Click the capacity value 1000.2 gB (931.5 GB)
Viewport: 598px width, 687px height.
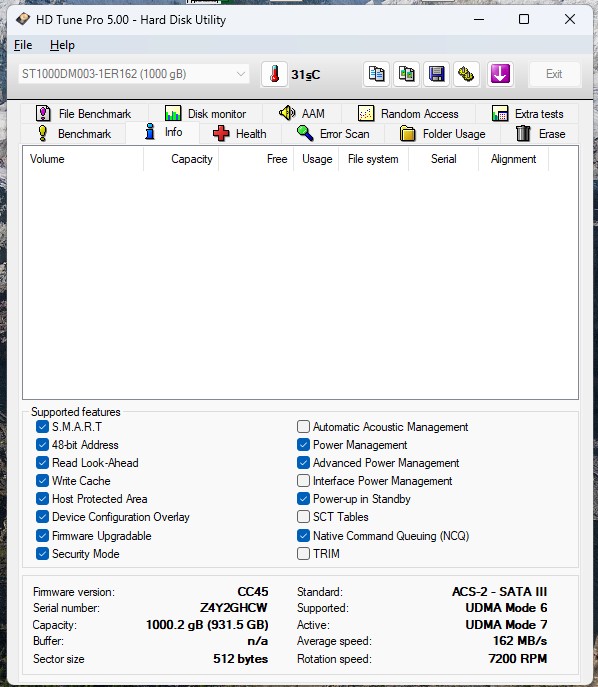pyautogui.click(x=207, y=625)
